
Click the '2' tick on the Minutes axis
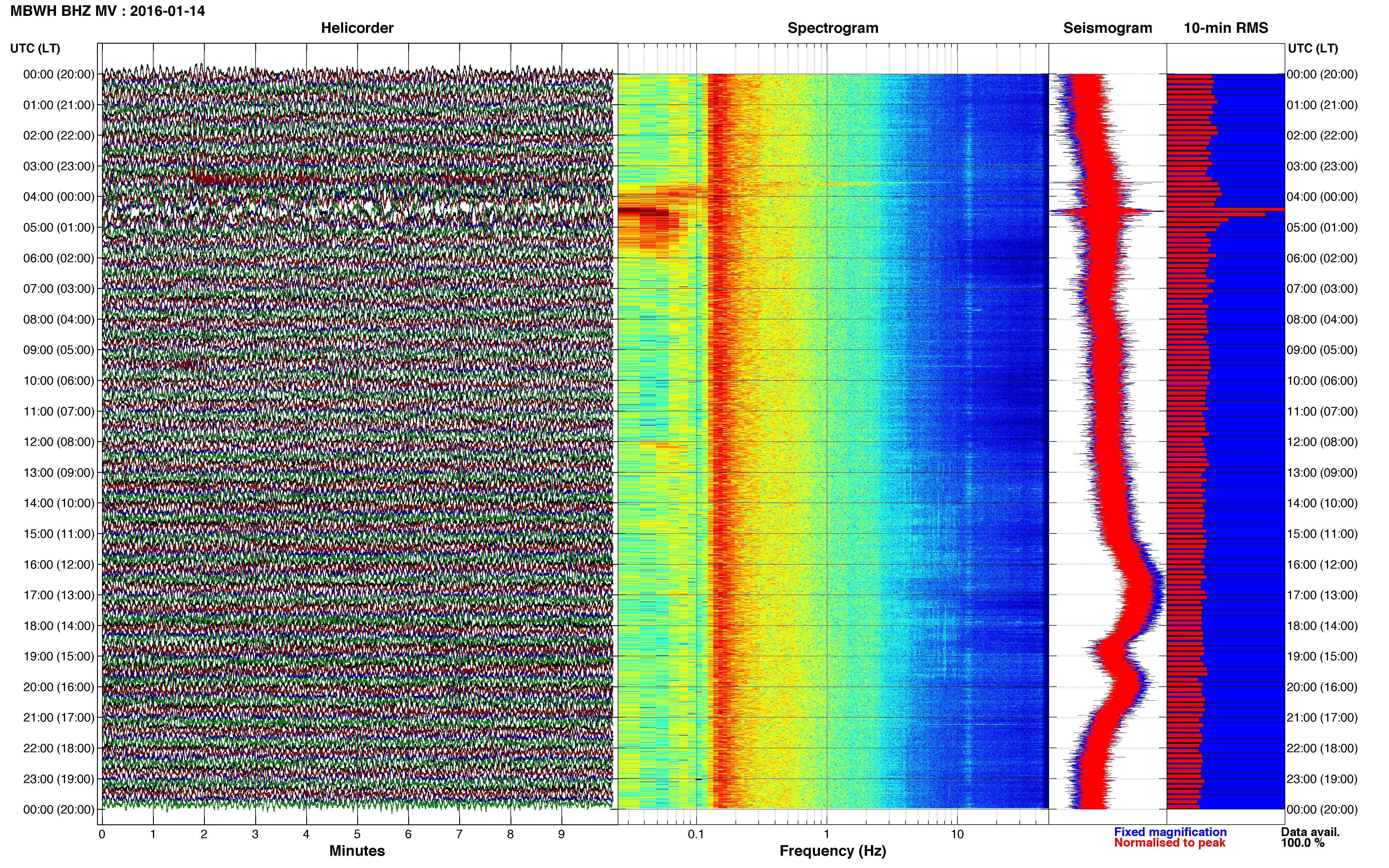pyautogui.click(x=204, y=835)
